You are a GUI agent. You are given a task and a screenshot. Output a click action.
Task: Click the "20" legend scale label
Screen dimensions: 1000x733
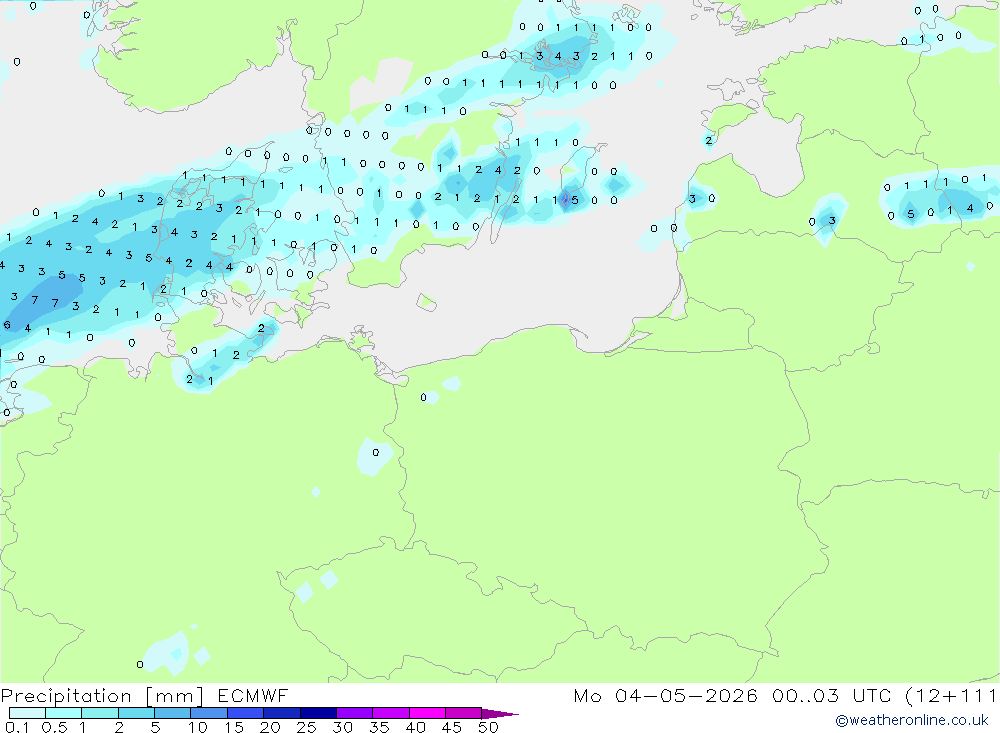point(270,727)
